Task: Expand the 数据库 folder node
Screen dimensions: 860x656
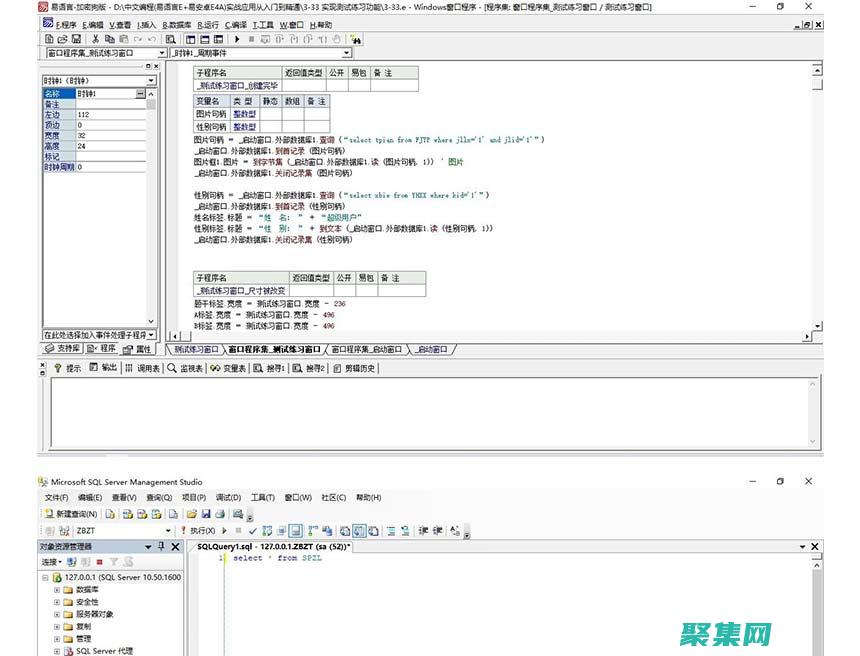Action: click(58, 590)
